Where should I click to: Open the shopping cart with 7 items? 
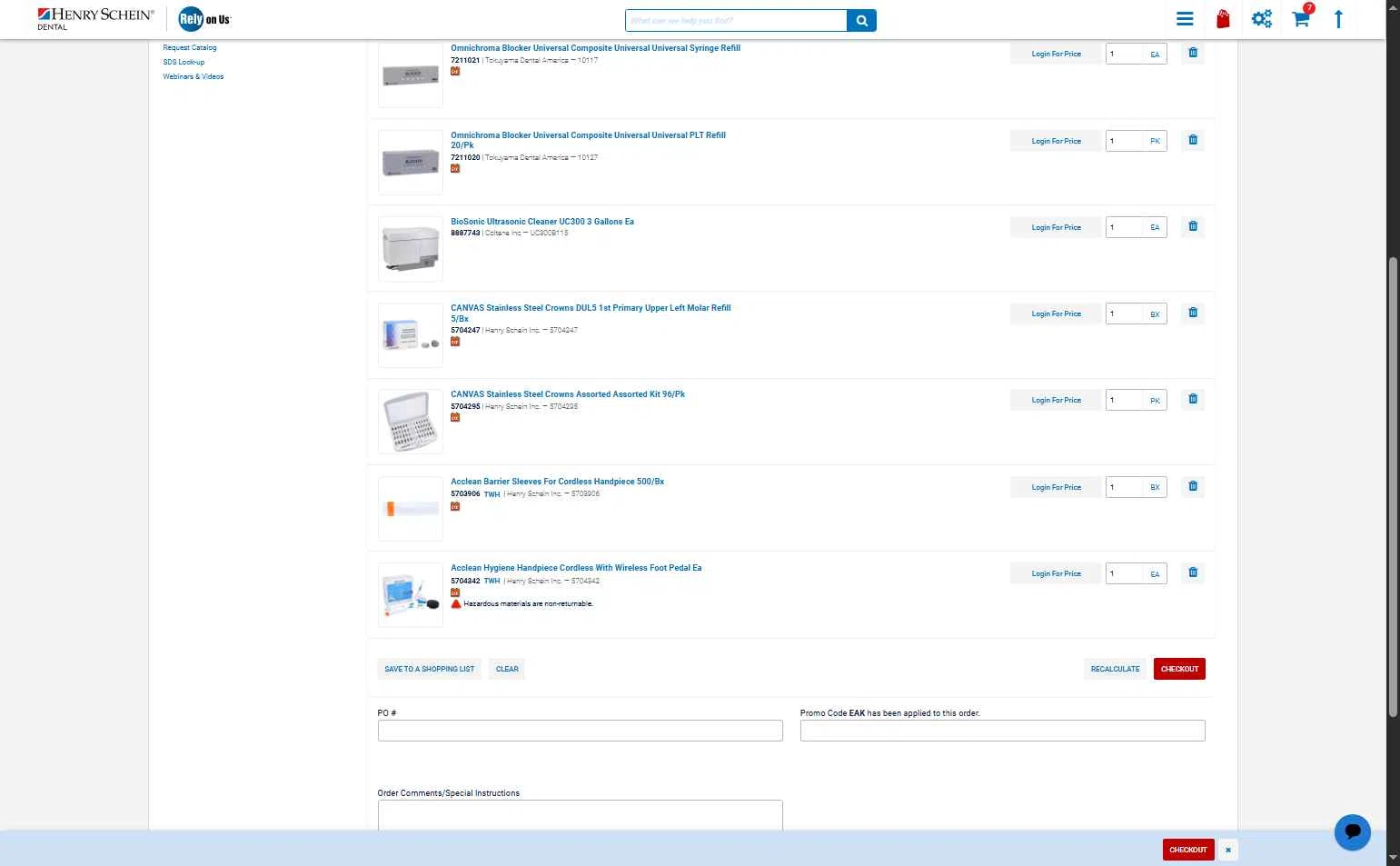[1302, 17]
